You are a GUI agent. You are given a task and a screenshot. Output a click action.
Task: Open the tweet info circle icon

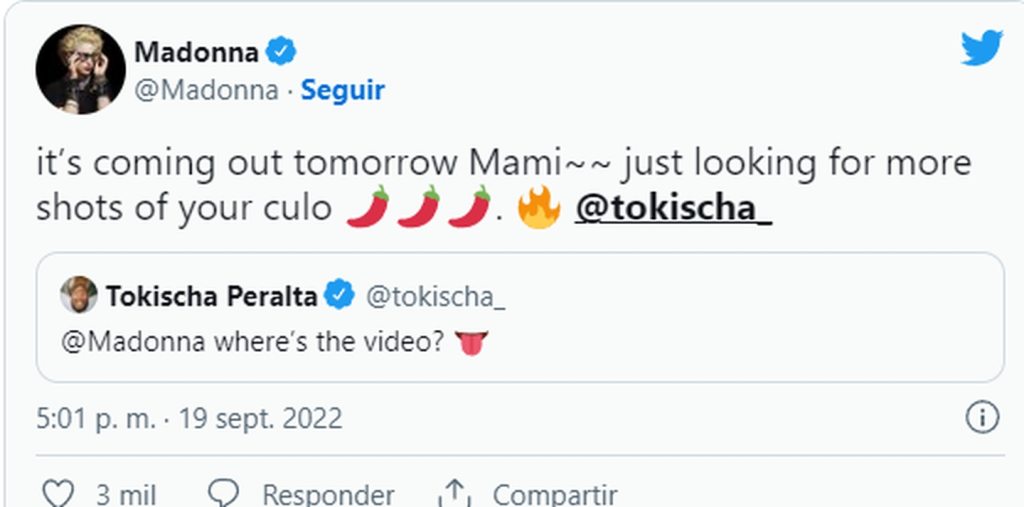982,418
